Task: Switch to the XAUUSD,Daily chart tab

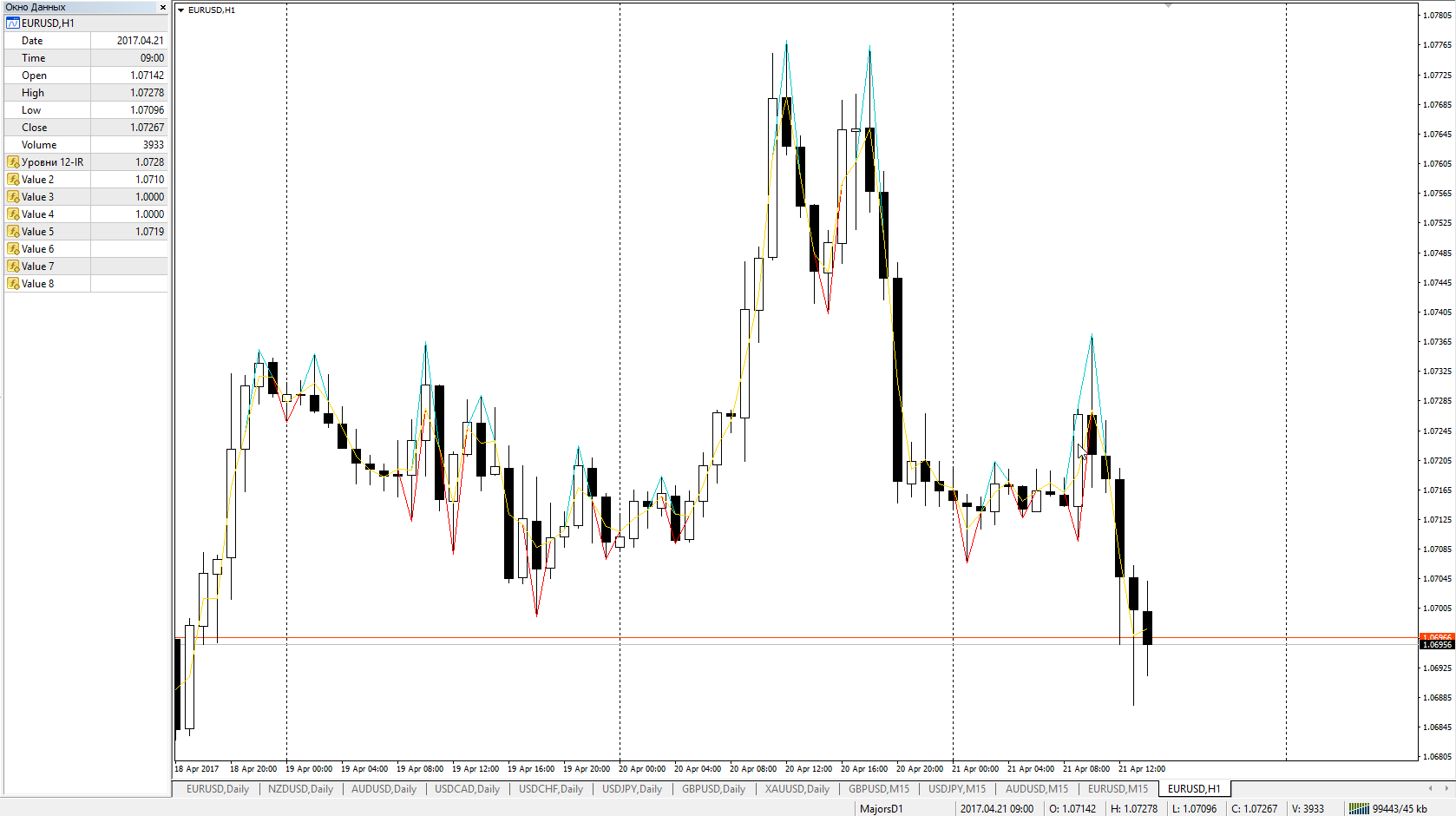Action: point(797,789)
